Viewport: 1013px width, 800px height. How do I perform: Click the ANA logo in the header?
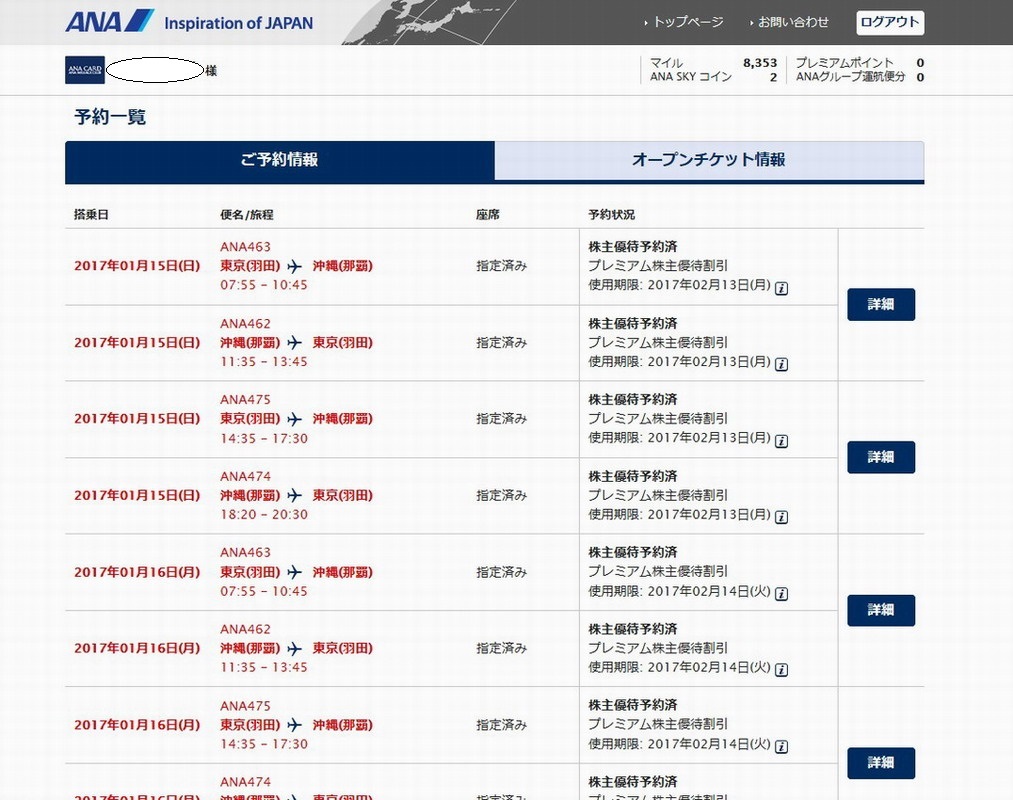pyautogui.click(x=109, y=21)
